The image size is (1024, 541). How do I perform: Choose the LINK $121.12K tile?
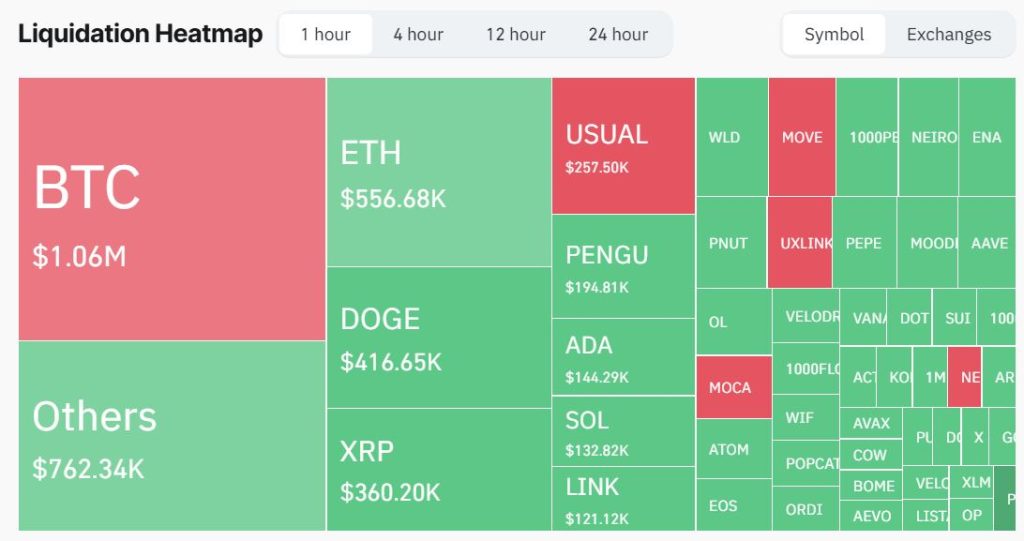pos(623,498)
